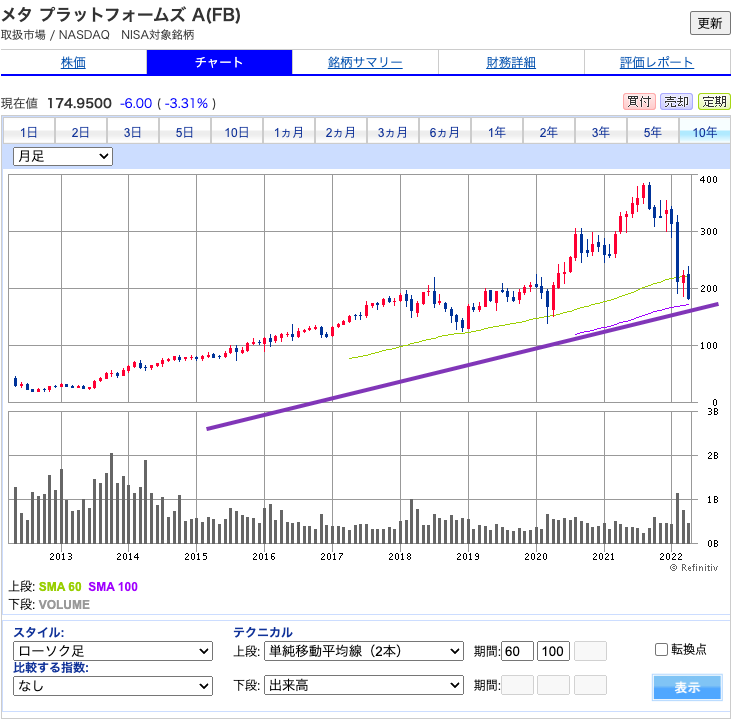Viewport: 736px width, 724px height.
Task: Select the 2日 chart period
Action: (80, 132)
